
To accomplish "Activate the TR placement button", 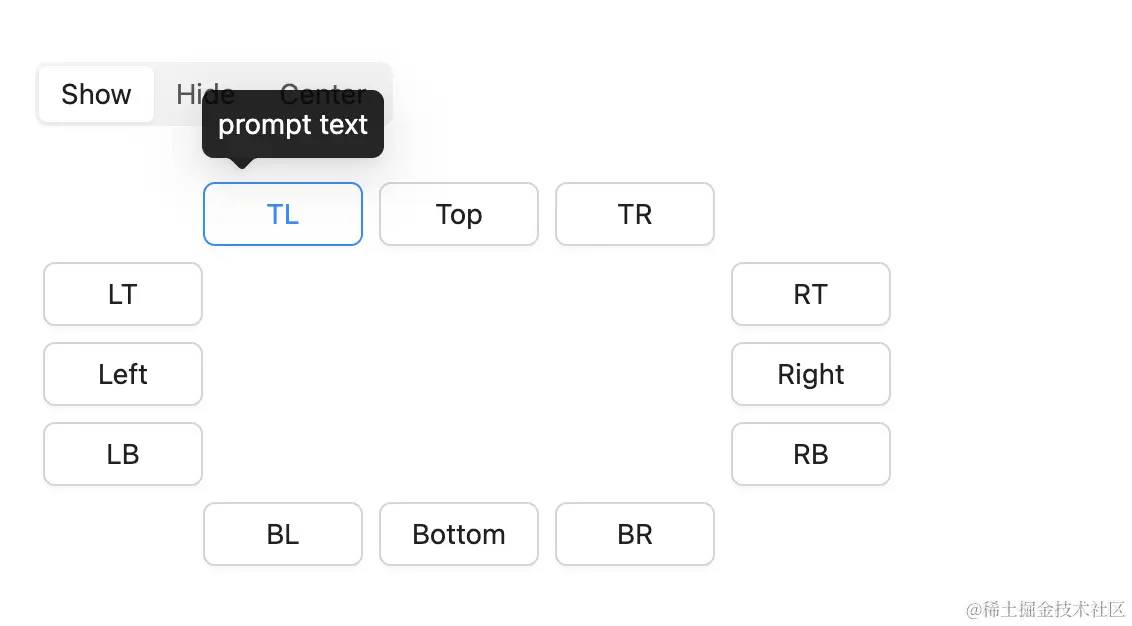I will coord(635,214).
